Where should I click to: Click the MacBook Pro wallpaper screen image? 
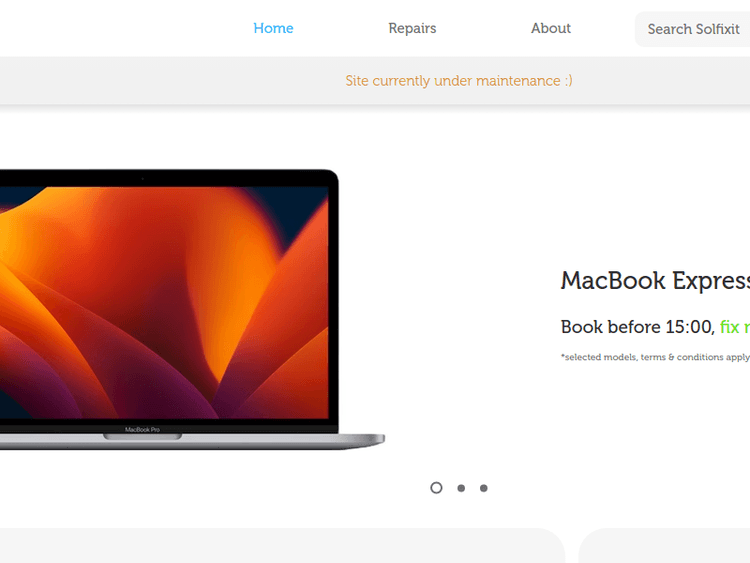point(164,302)
